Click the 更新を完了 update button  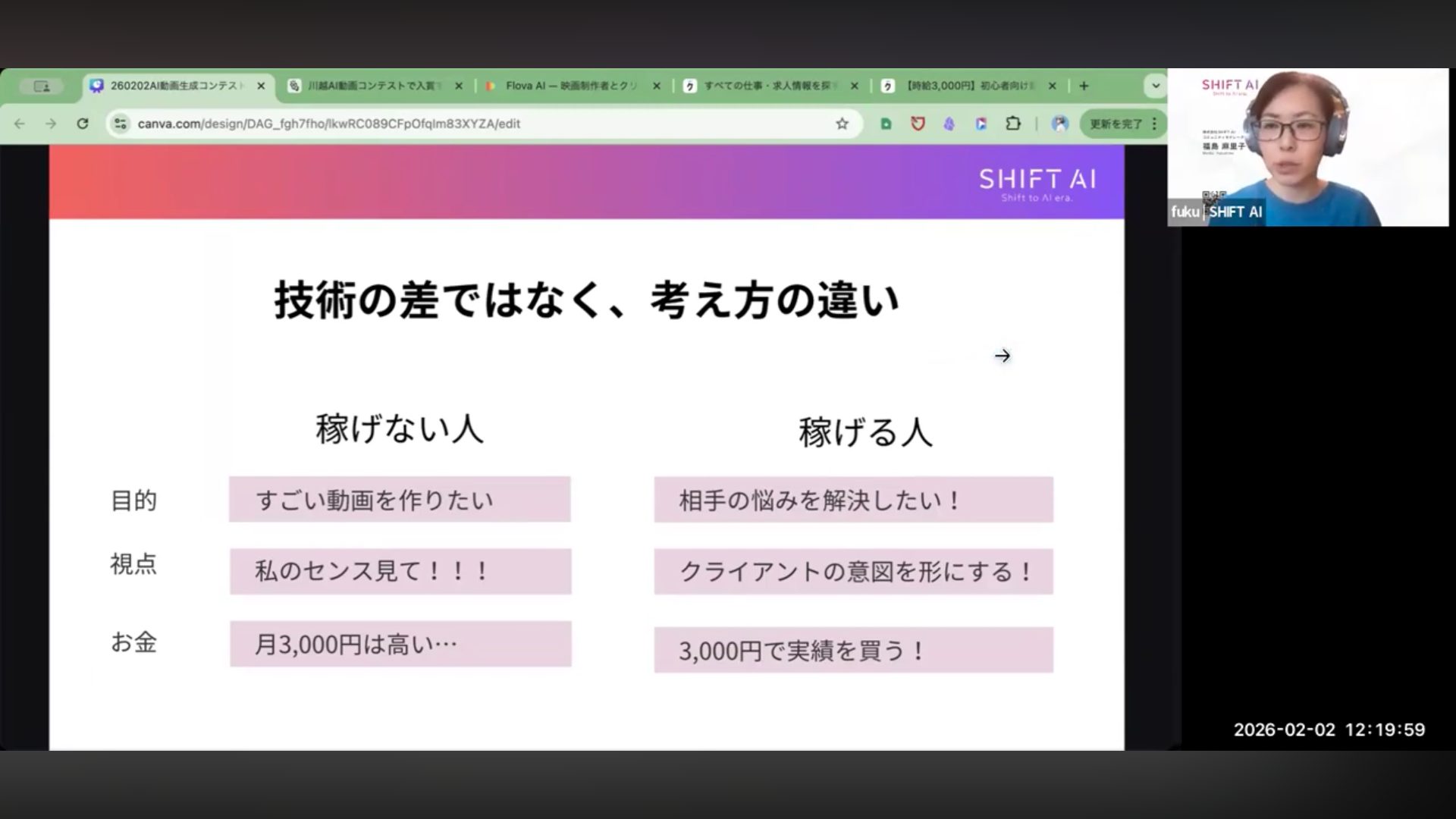(x=1116, y=124)
